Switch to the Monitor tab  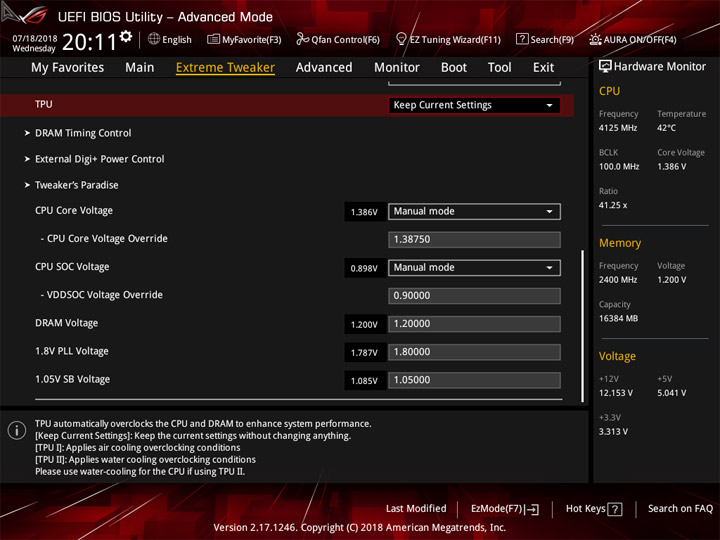[396, 68]
